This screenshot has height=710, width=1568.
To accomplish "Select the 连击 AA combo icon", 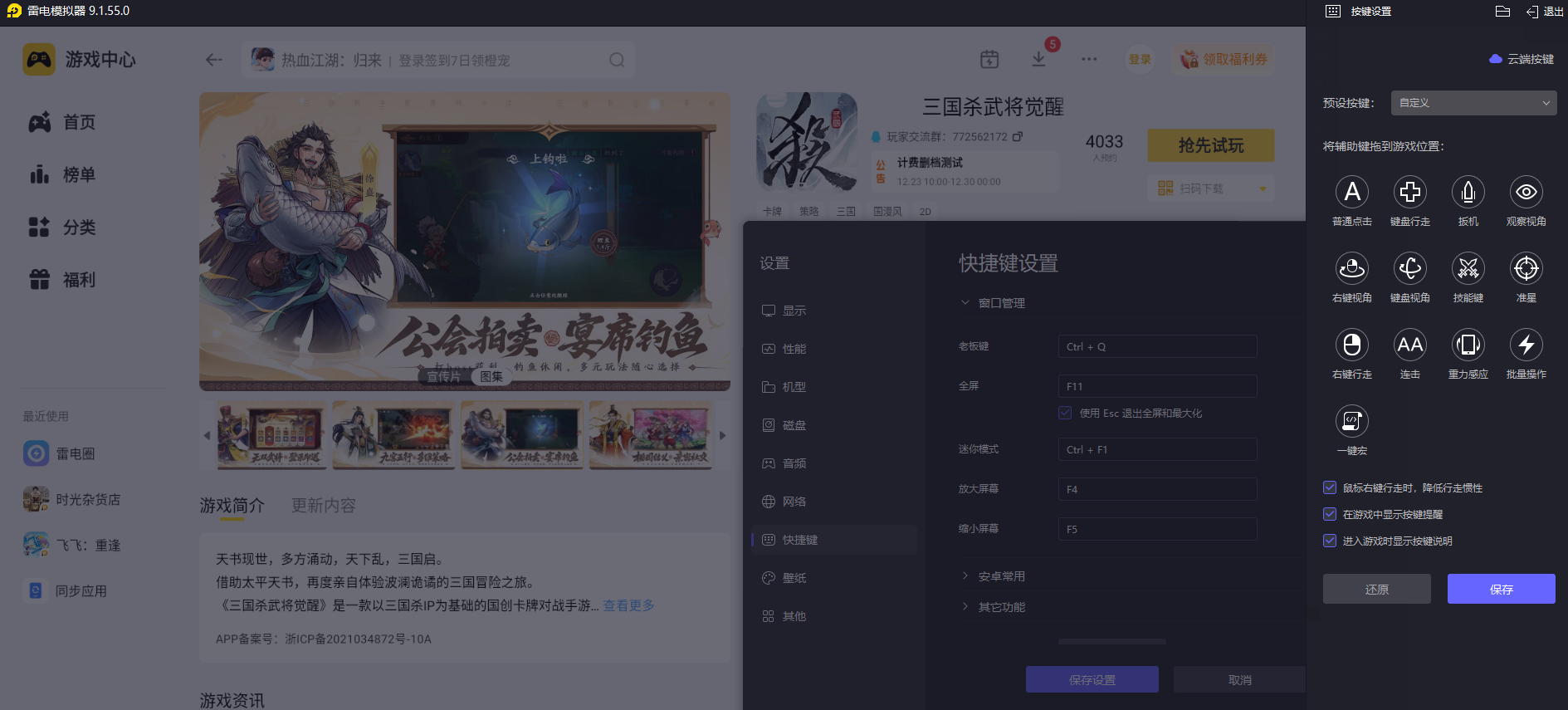I will point(1410,345).
